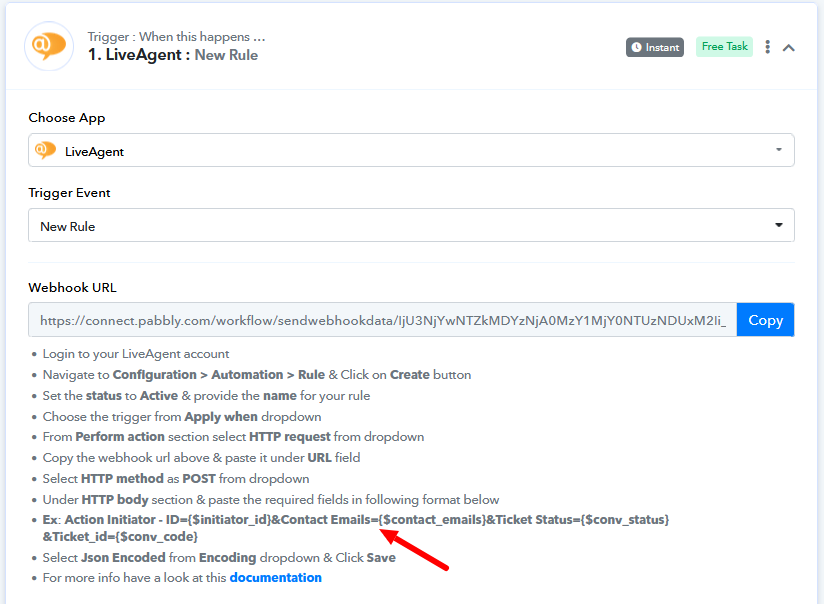Copy the webhook URL
824x604 pixels.
(765, 320)
